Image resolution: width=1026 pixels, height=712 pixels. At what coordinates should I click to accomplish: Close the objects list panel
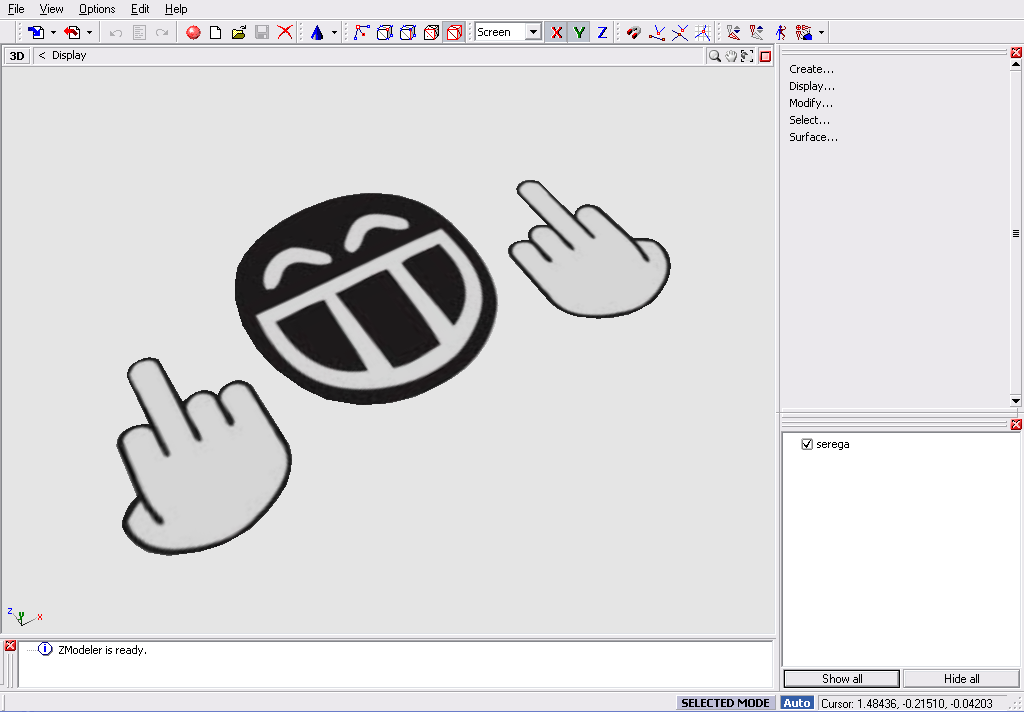(1016, 425)
